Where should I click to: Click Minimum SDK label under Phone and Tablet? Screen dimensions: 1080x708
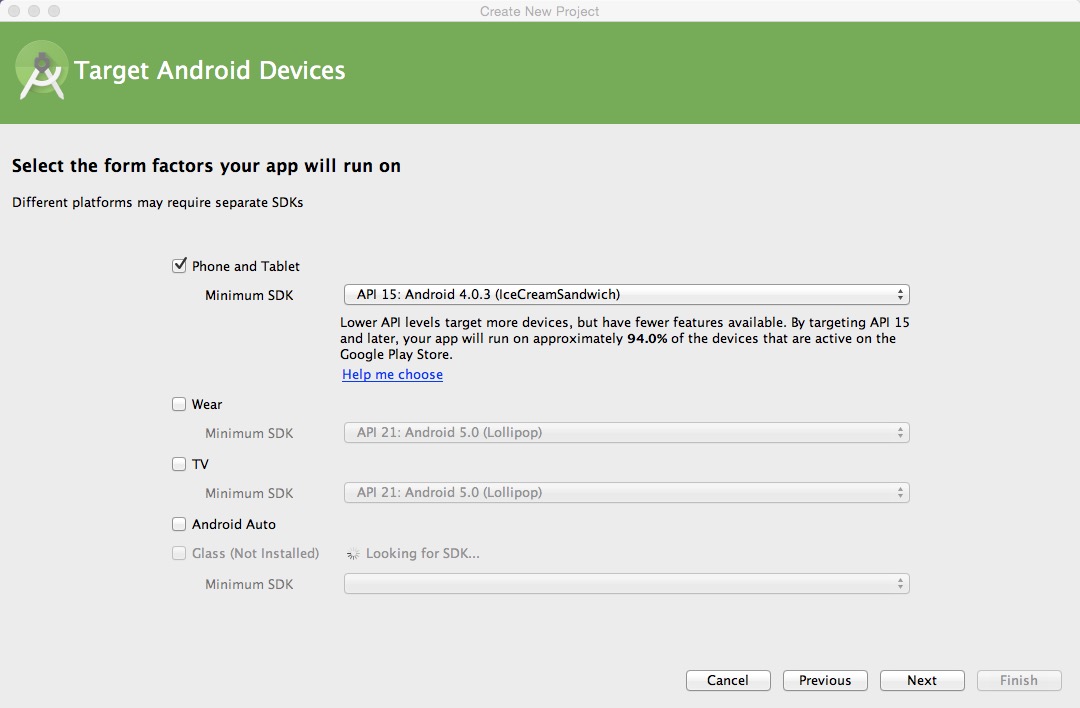coord(249,295)
